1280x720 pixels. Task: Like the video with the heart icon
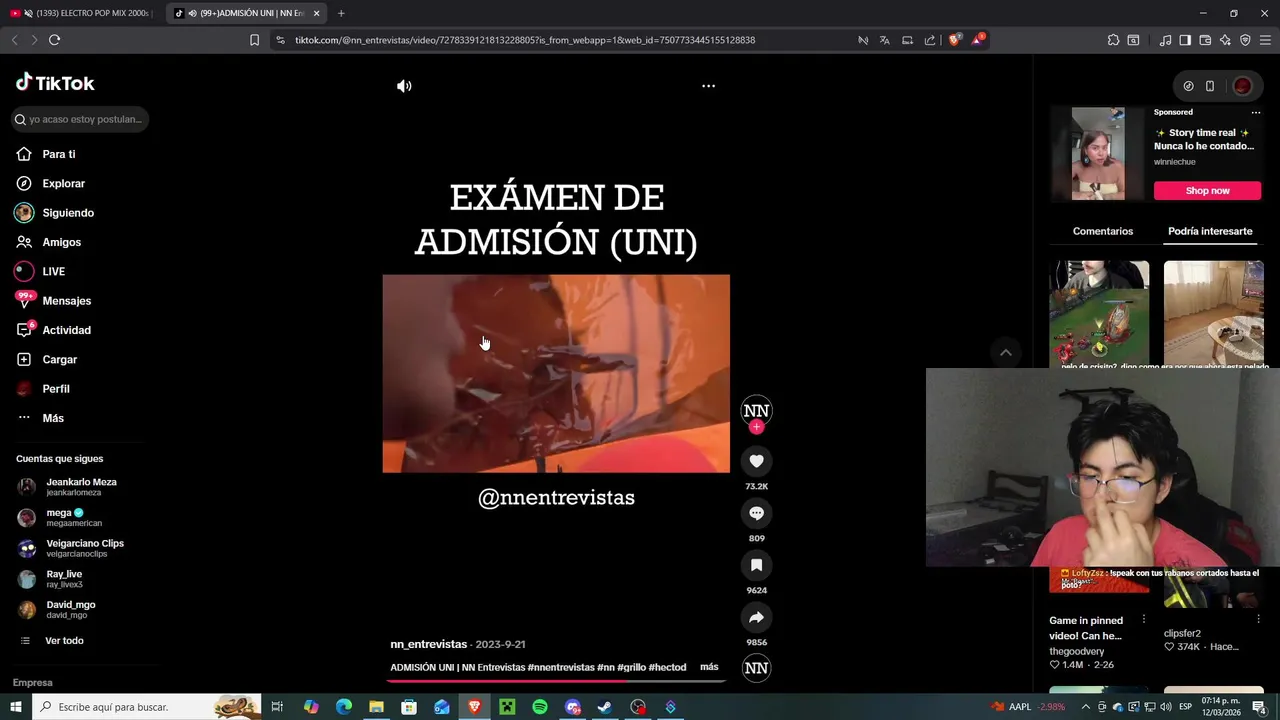point(756,461)
